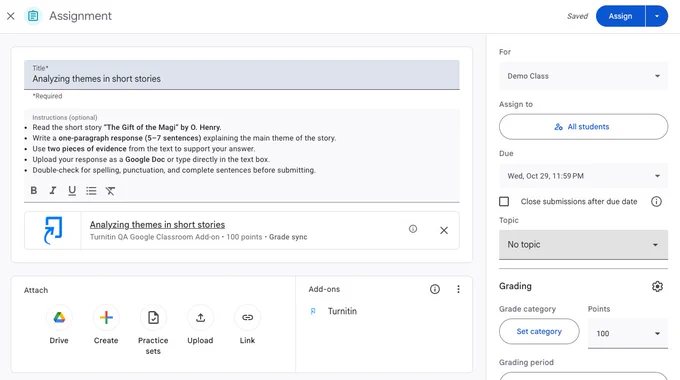This screenshot has height=380, width=680.
Task: Apply italic formatting to instructions
Action: [x=53, y=190]
